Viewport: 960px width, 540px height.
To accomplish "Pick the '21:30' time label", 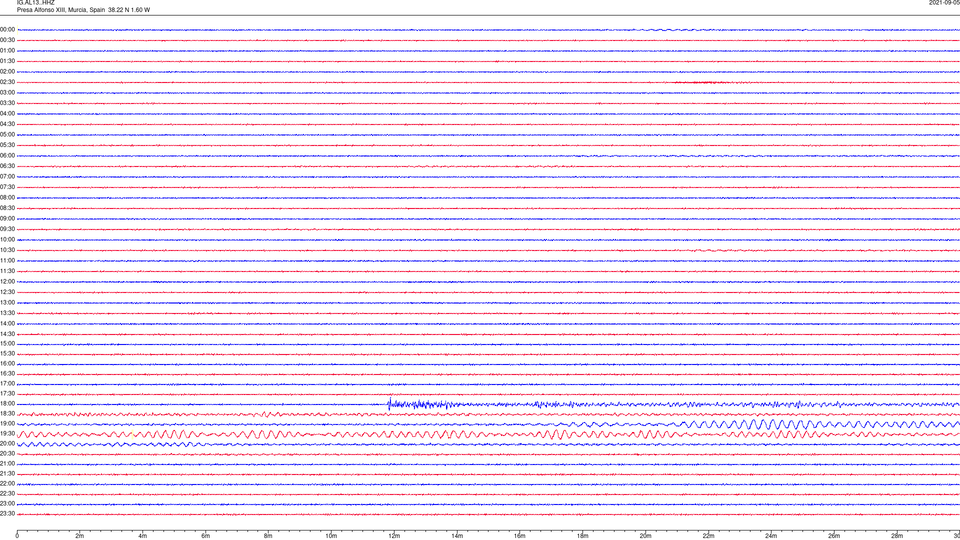I will click(7, 474).
